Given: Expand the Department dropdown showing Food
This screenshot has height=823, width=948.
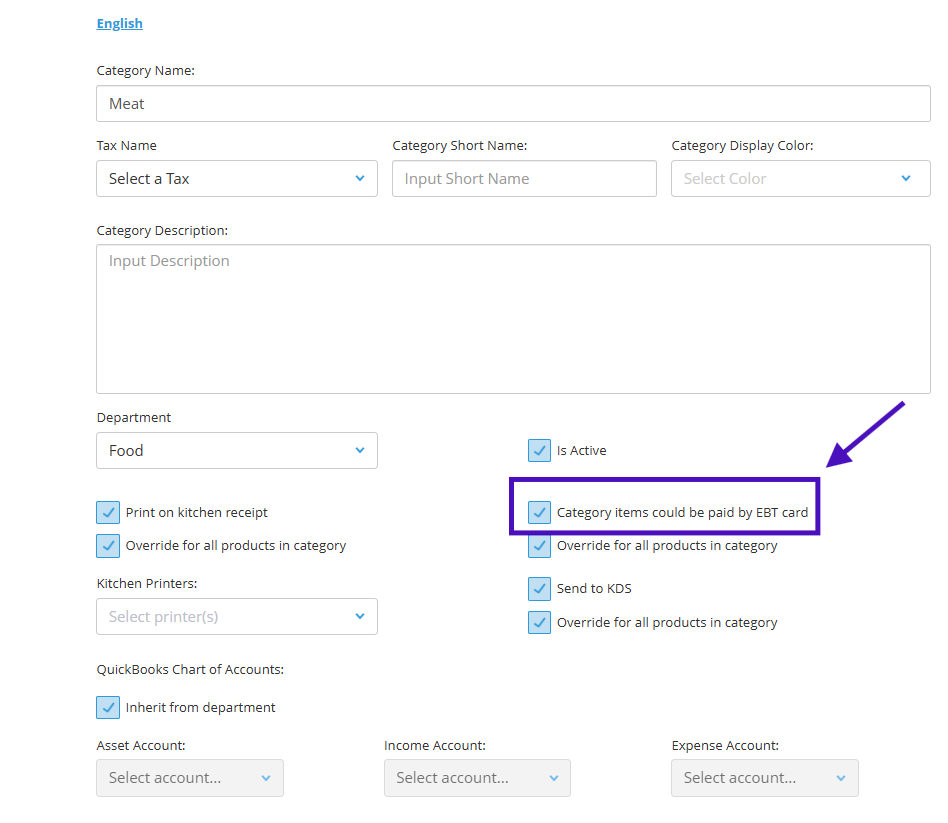Looking at the screenshot, I should (x=237, y=451).
